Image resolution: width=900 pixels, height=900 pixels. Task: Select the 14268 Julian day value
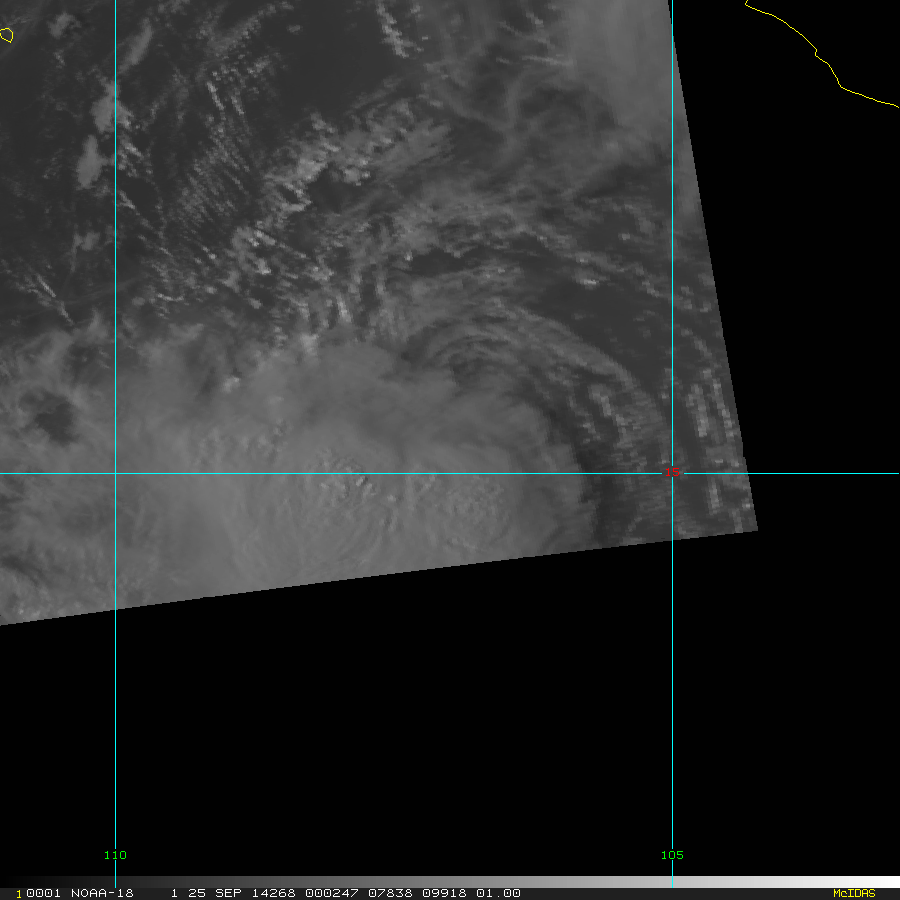click(274, 893)
